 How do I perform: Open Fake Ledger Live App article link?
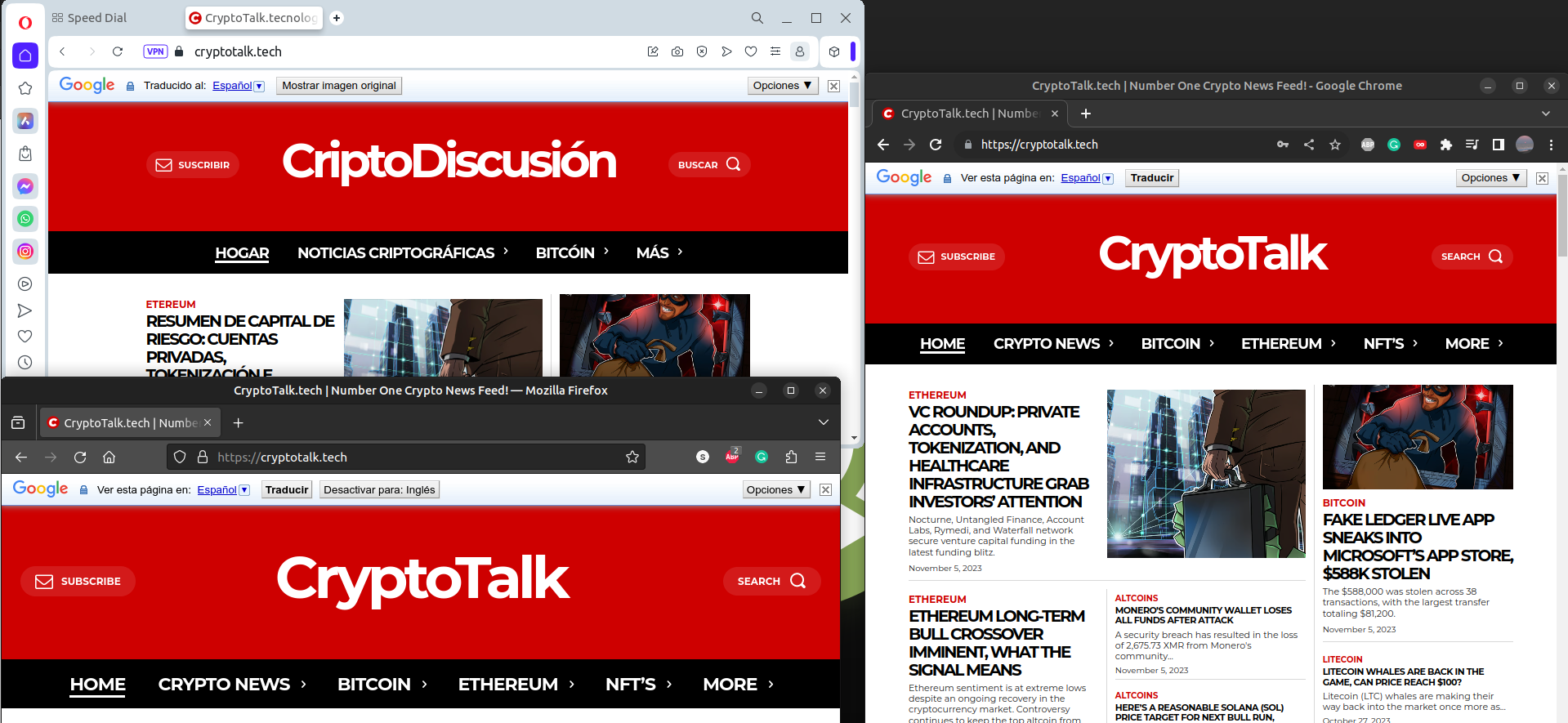[x=1418, y=547]
